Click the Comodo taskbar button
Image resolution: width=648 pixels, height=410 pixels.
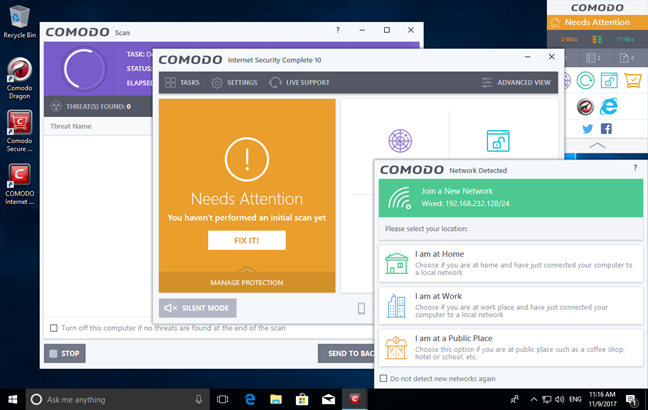click(x=355, y=399)
